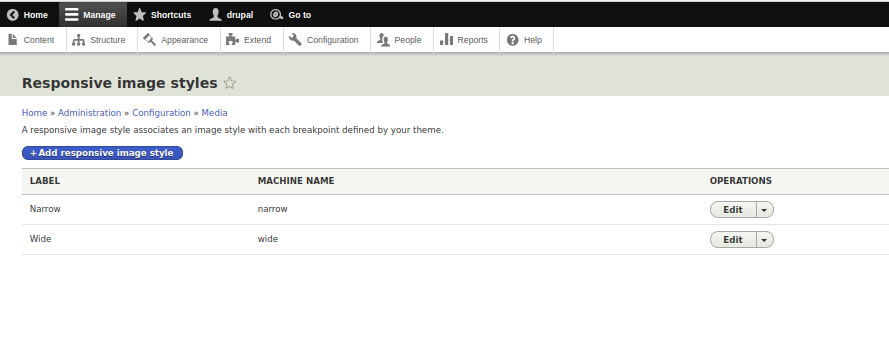Edit the Wide responsive image style
This screenshot has height=360, width=889.
pos(733,240)
